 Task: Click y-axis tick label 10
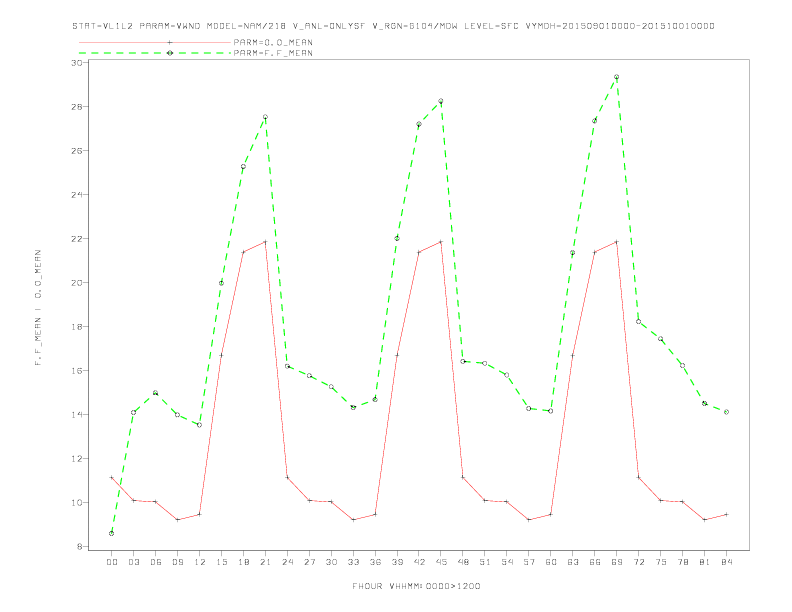pos(77,502)
